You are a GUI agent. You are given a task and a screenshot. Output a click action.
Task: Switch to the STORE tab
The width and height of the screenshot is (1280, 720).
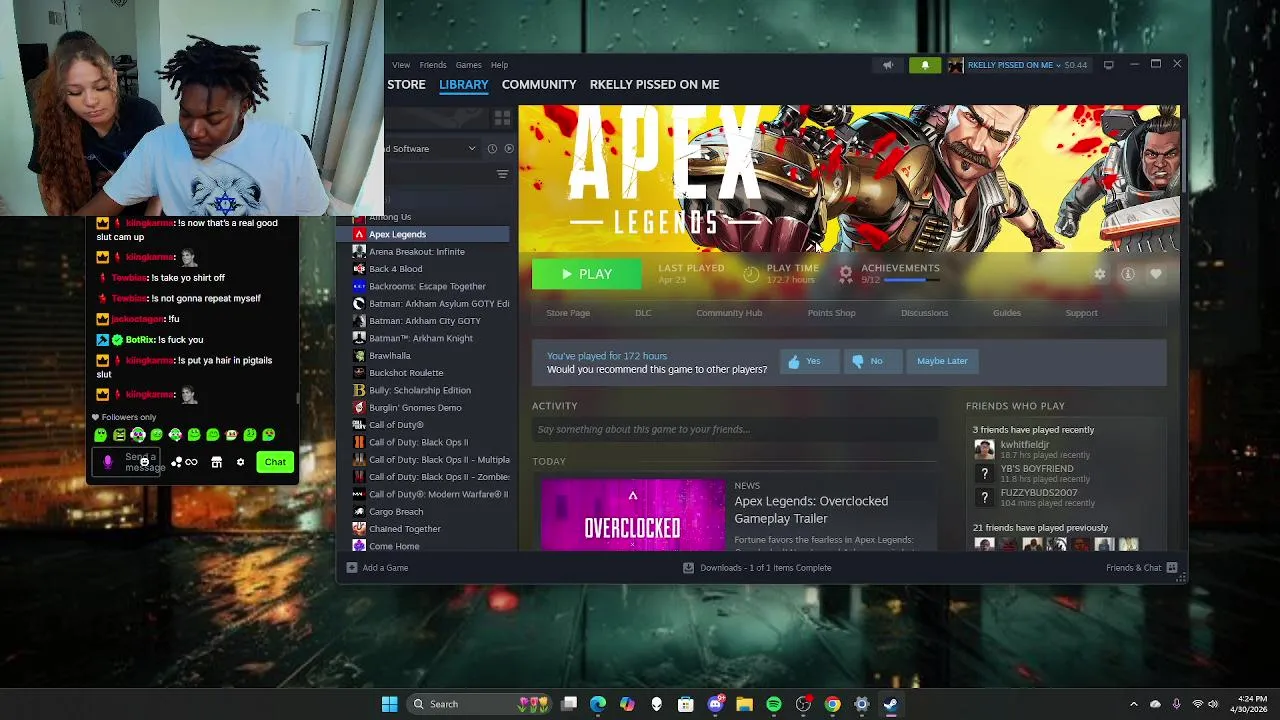(406, 84)
